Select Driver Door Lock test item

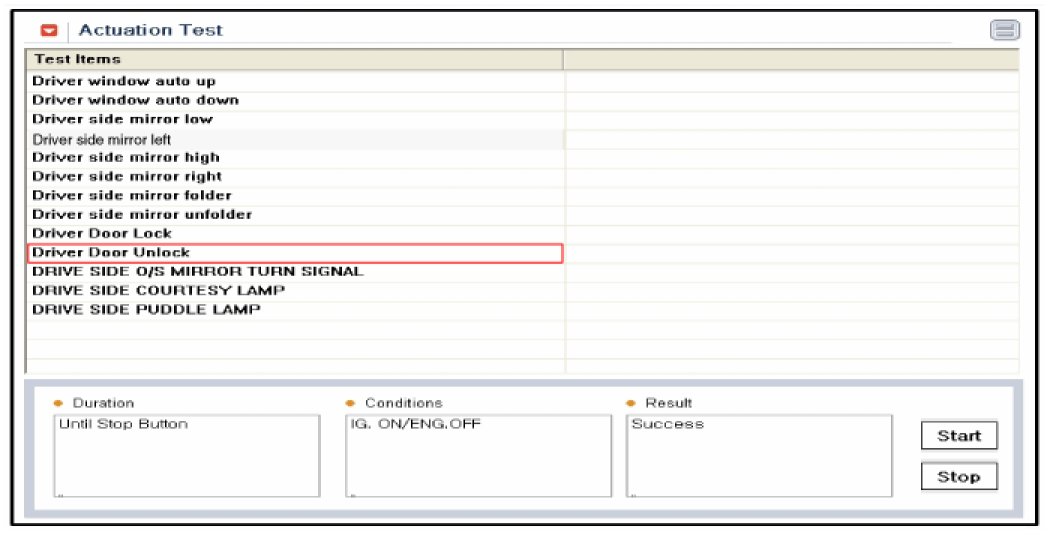[x=102, y=233]
